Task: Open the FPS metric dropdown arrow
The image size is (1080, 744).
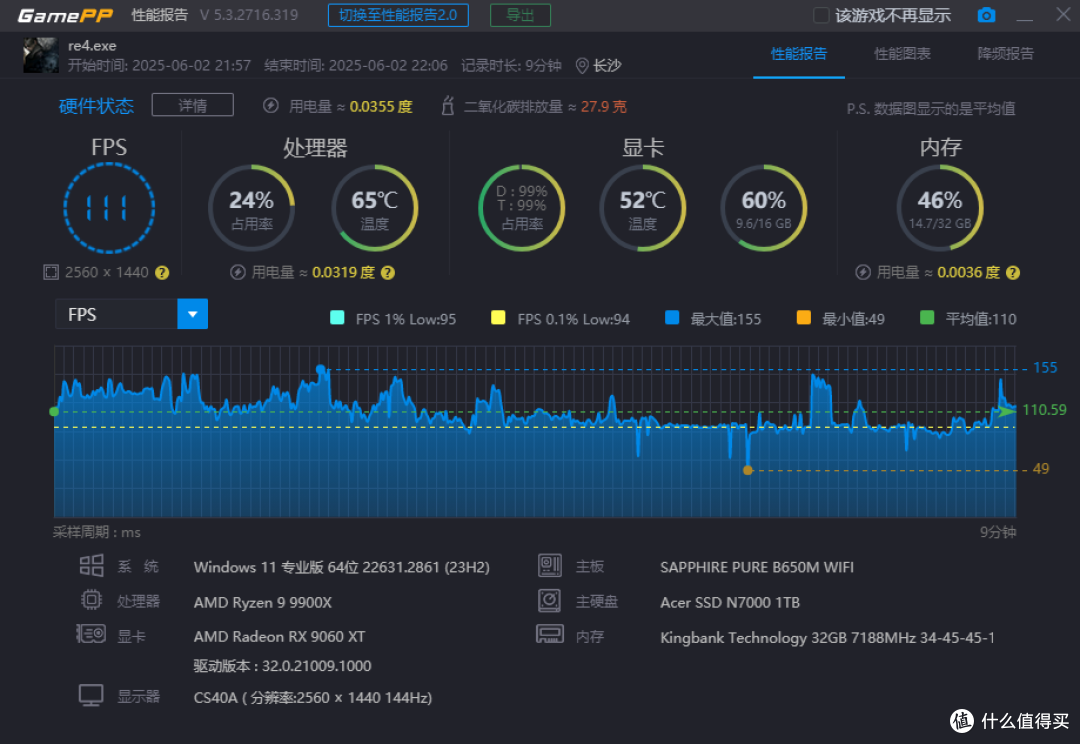Action: [193, 314]
